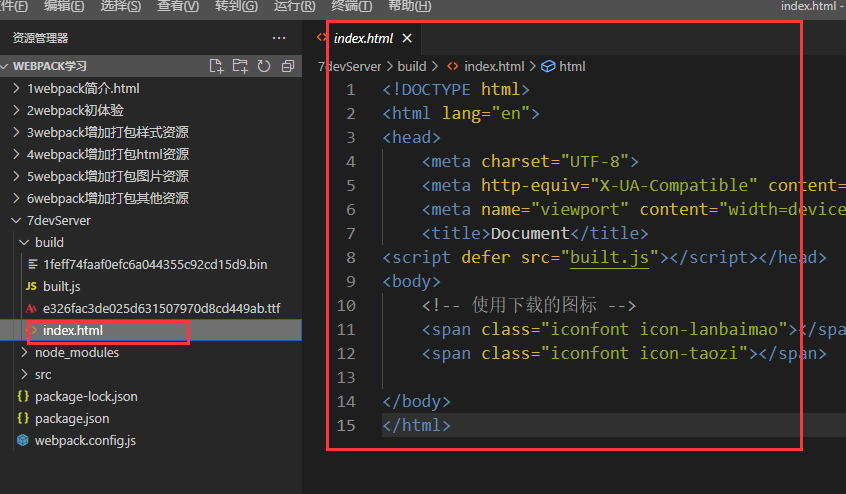Open webpack.config.js in the explorer
This screenshot has width=846, height=494.
[85, 441]
